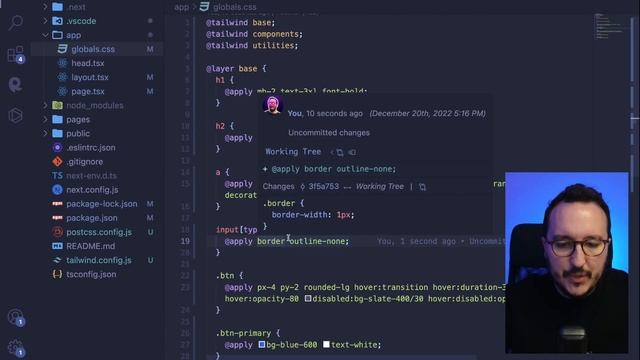Click the 'Working Tree' heading in the popup
The width and height of the screenshot is (640, 360).
click(293, 152)
